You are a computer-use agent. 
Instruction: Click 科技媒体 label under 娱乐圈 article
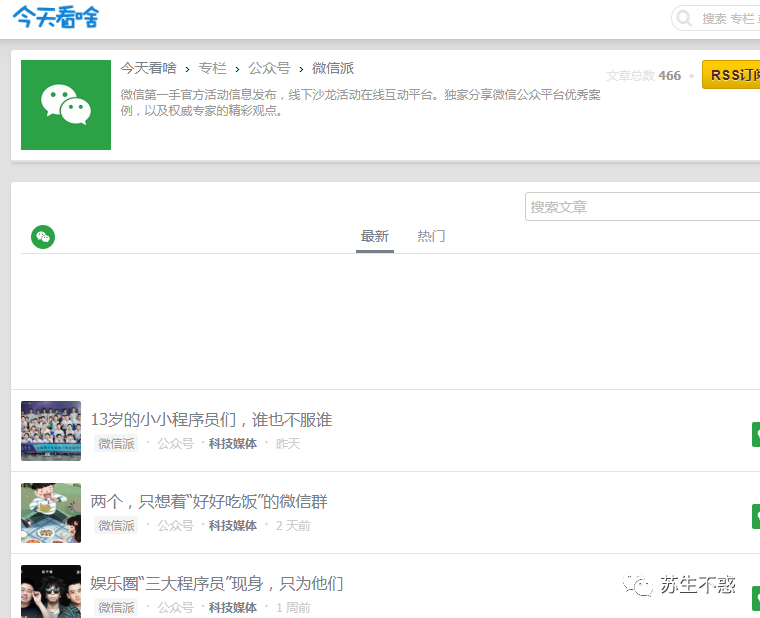(x=233, y=607)
